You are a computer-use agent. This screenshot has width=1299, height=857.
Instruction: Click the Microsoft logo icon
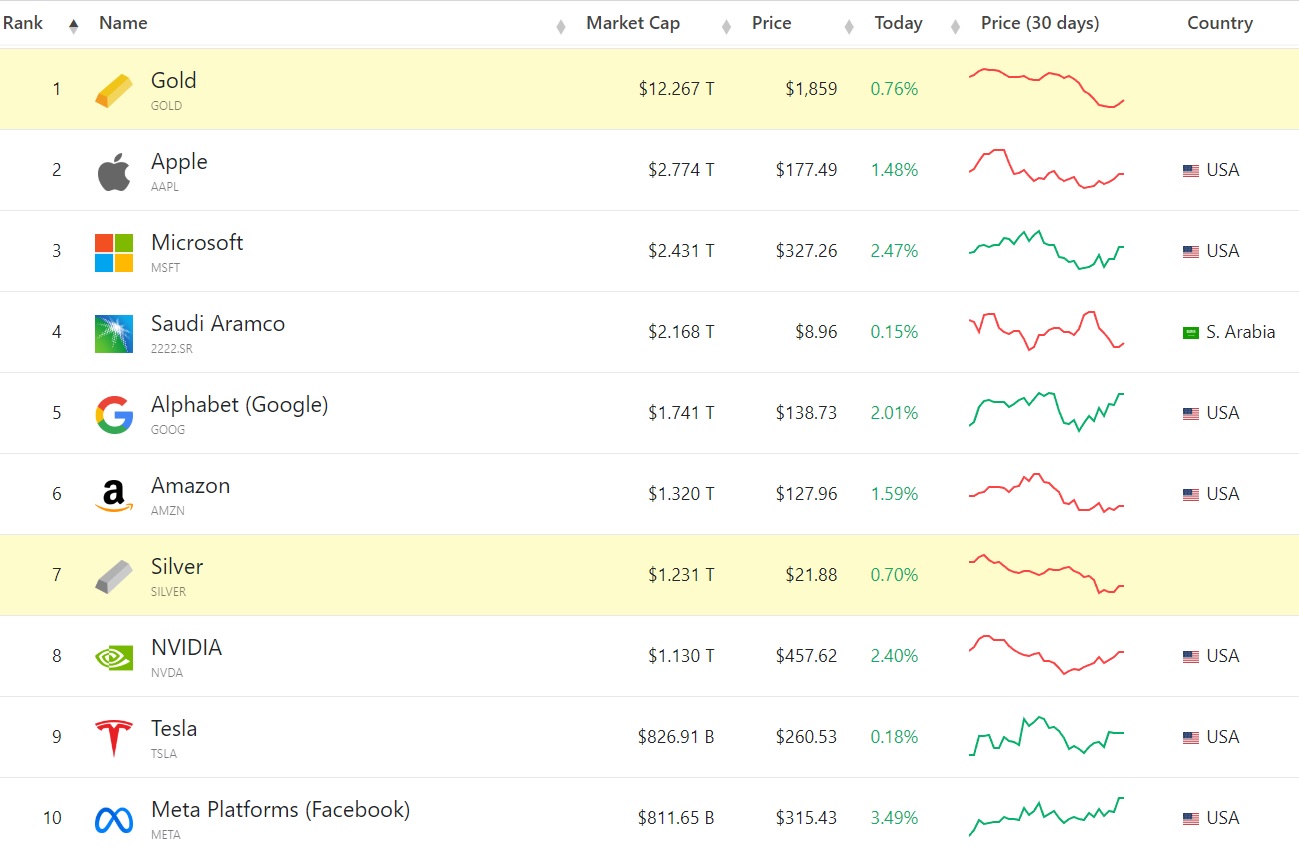pyautogui.click(x=114, y=253)
